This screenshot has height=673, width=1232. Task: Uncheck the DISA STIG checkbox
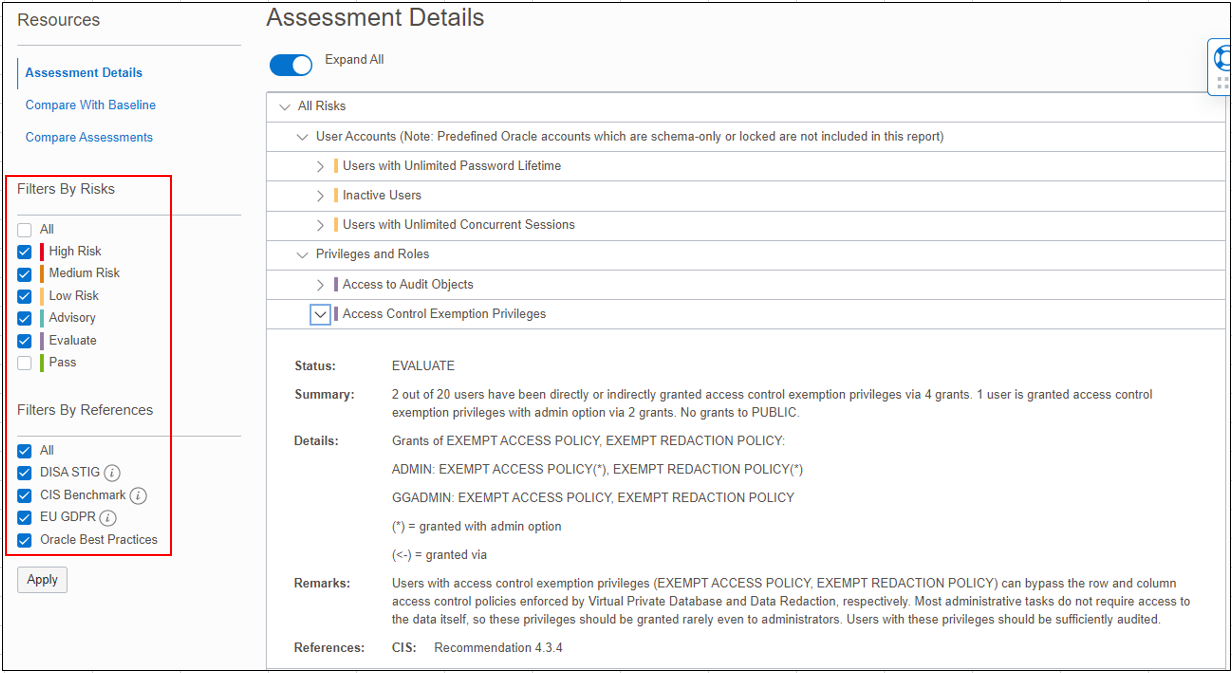tap(25, 473)
